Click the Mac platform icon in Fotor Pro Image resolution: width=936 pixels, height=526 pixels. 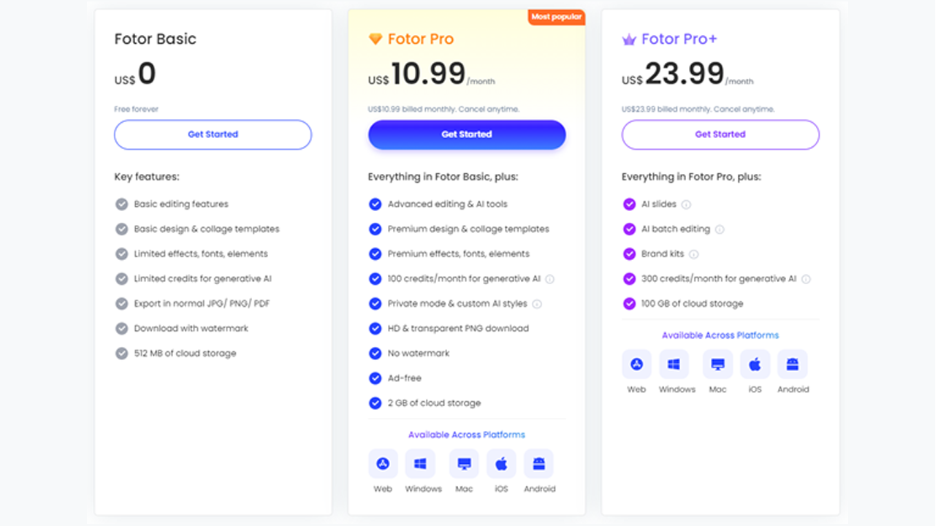tap(464, 464)
